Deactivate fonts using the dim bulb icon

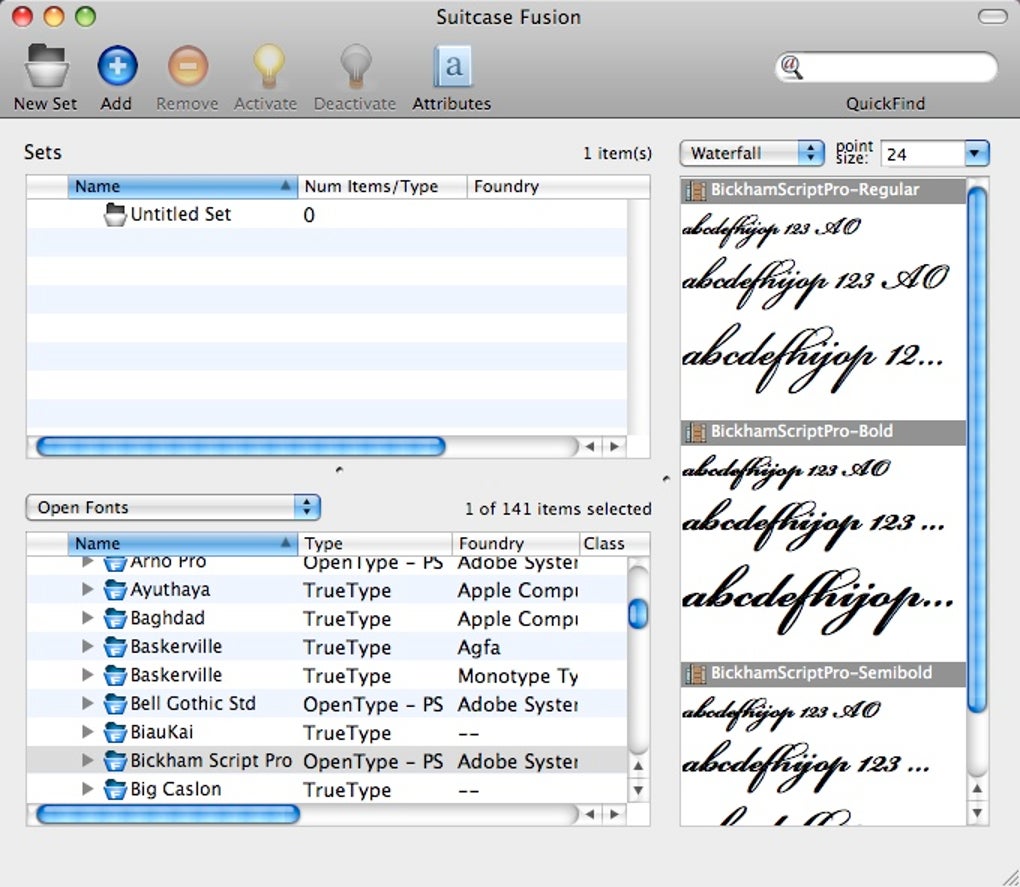[x=354, y=66]
